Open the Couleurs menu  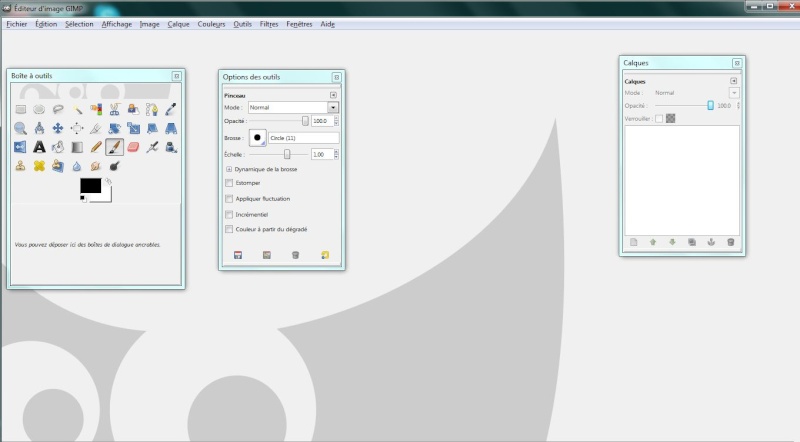(211, 24)
